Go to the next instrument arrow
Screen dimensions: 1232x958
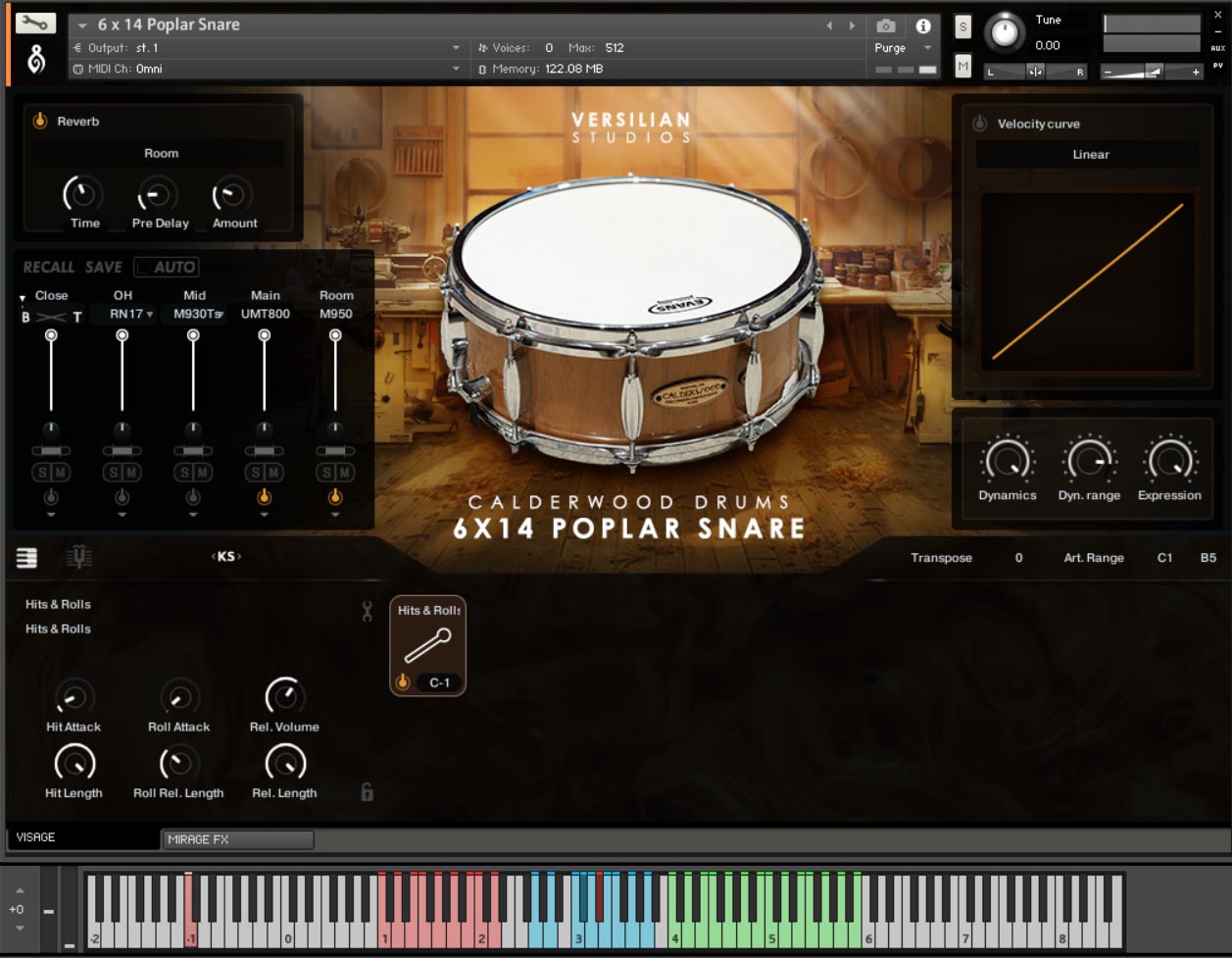(852, 25)
